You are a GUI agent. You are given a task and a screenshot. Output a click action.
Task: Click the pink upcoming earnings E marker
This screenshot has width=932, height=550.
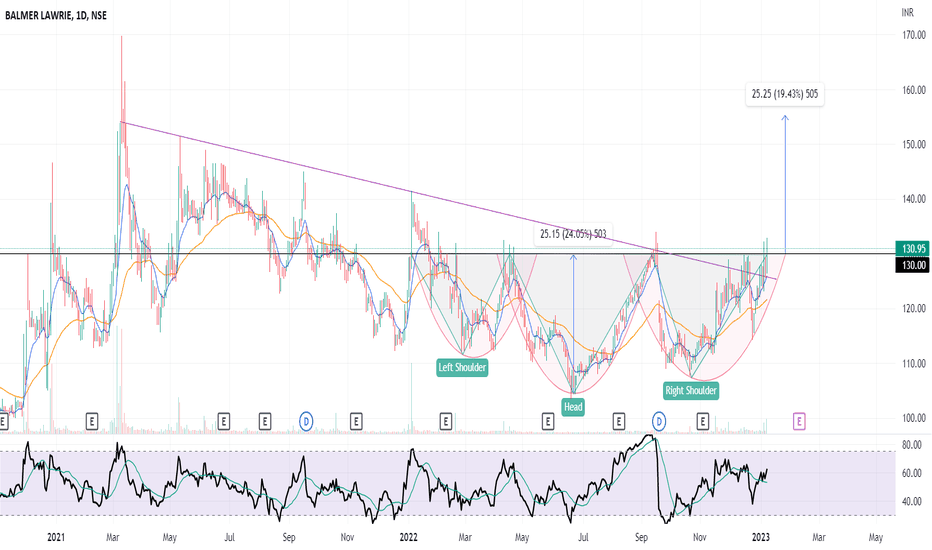pyautogui.click(x=799, y=422)
